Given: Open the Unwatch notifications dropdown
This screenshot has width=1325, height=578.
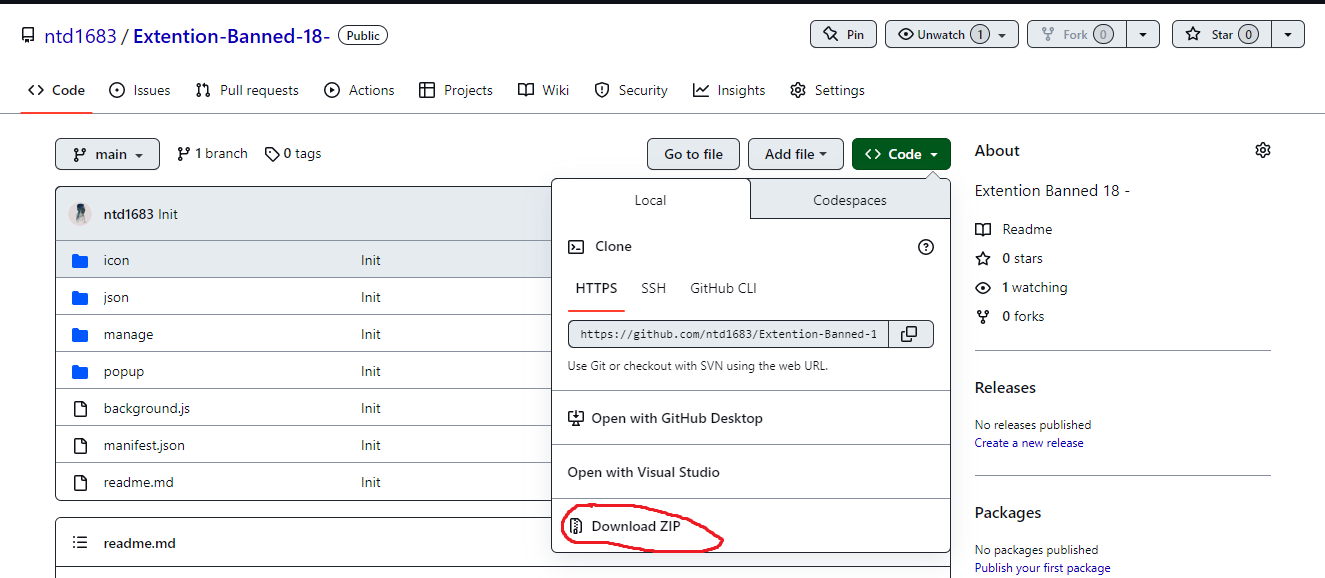Looking at the screenshot, I should pos(952,34).
